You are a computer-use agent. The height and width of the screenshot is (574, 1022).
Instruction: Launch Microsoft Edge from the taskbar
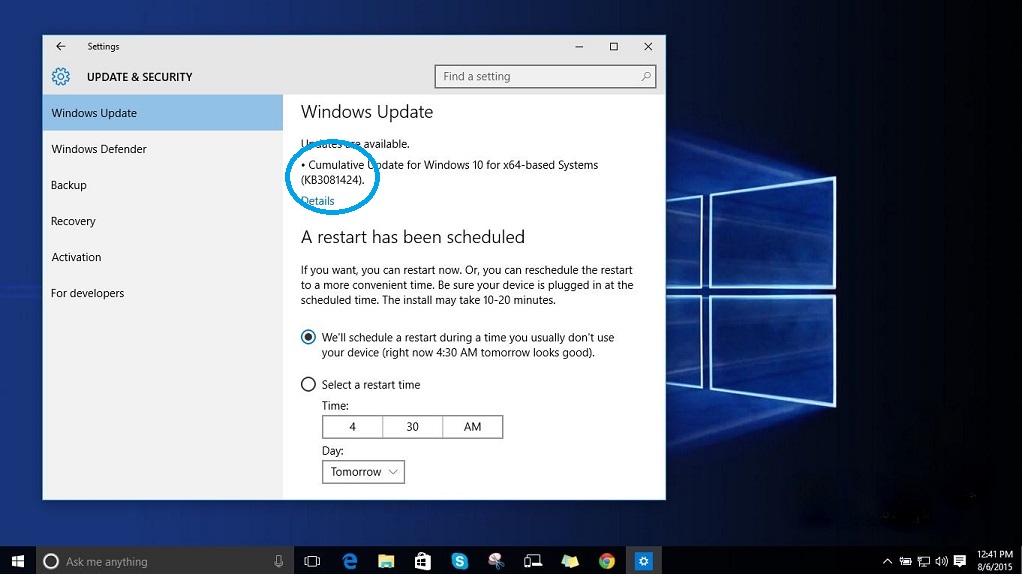point(349,561)
